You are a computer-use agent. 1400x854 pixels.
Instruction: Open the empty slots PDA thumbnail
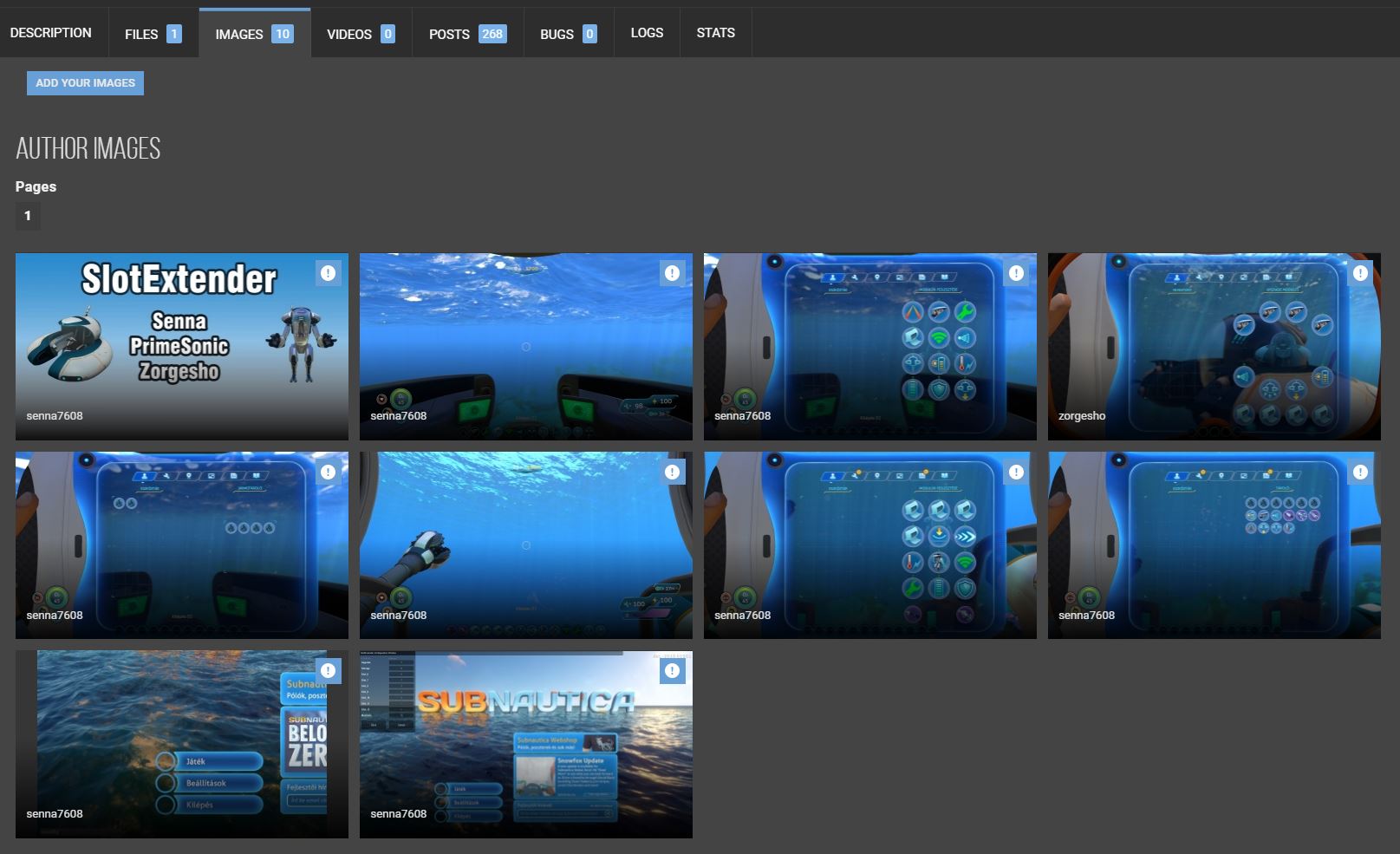pyautogui.click(x=182, y=545)
